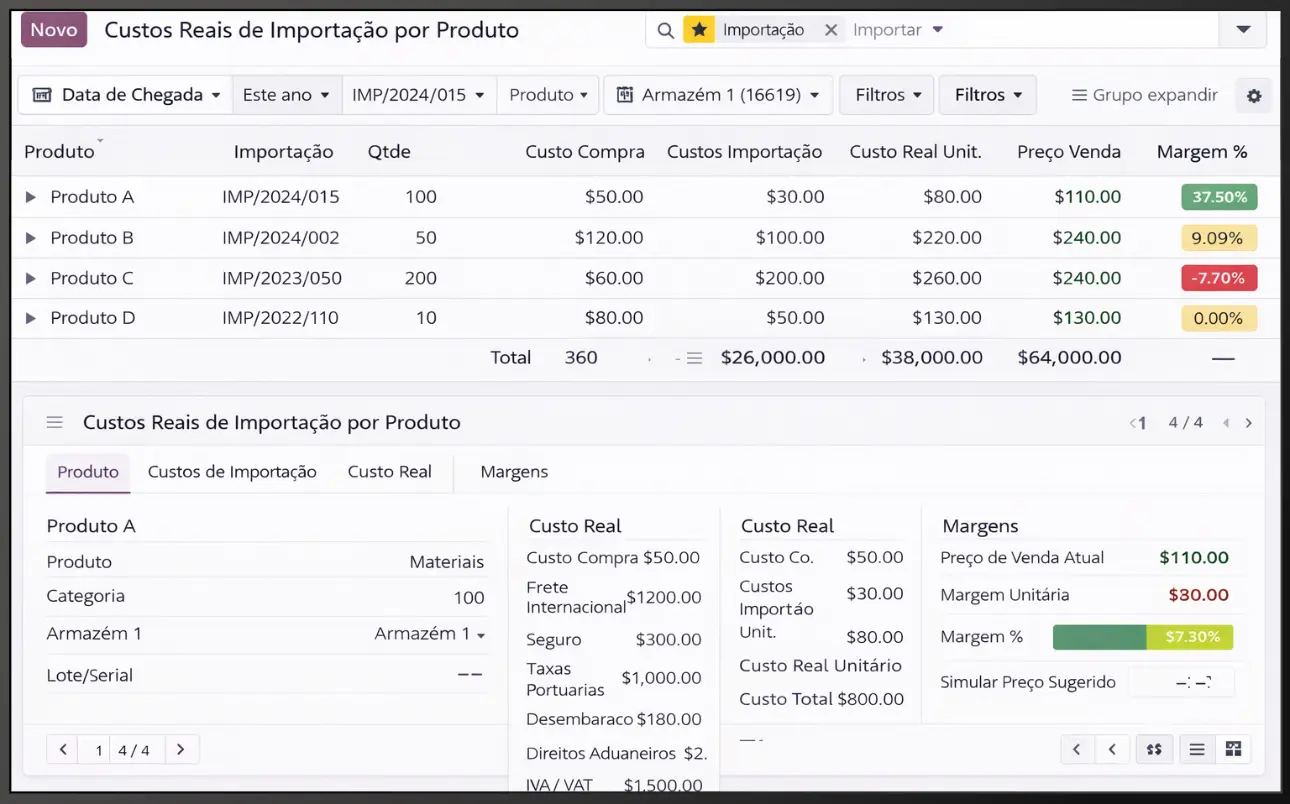
Task: Click the $1200.00 Frete Internacional value
Action: [x=664, y=598]
